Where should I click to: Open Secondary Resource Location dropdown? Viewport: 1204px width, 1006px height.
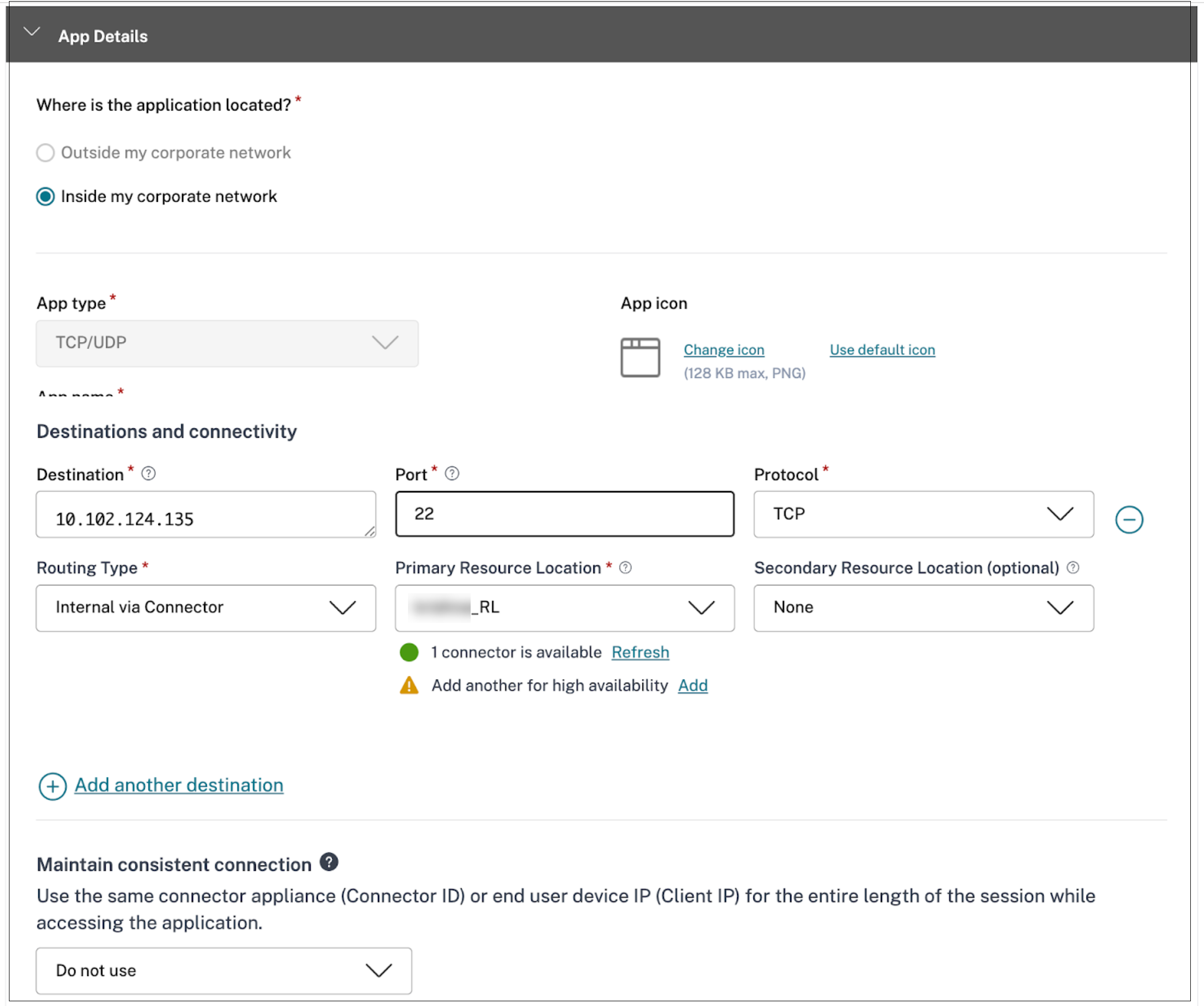pyautogui.click(x=923, y=607)
